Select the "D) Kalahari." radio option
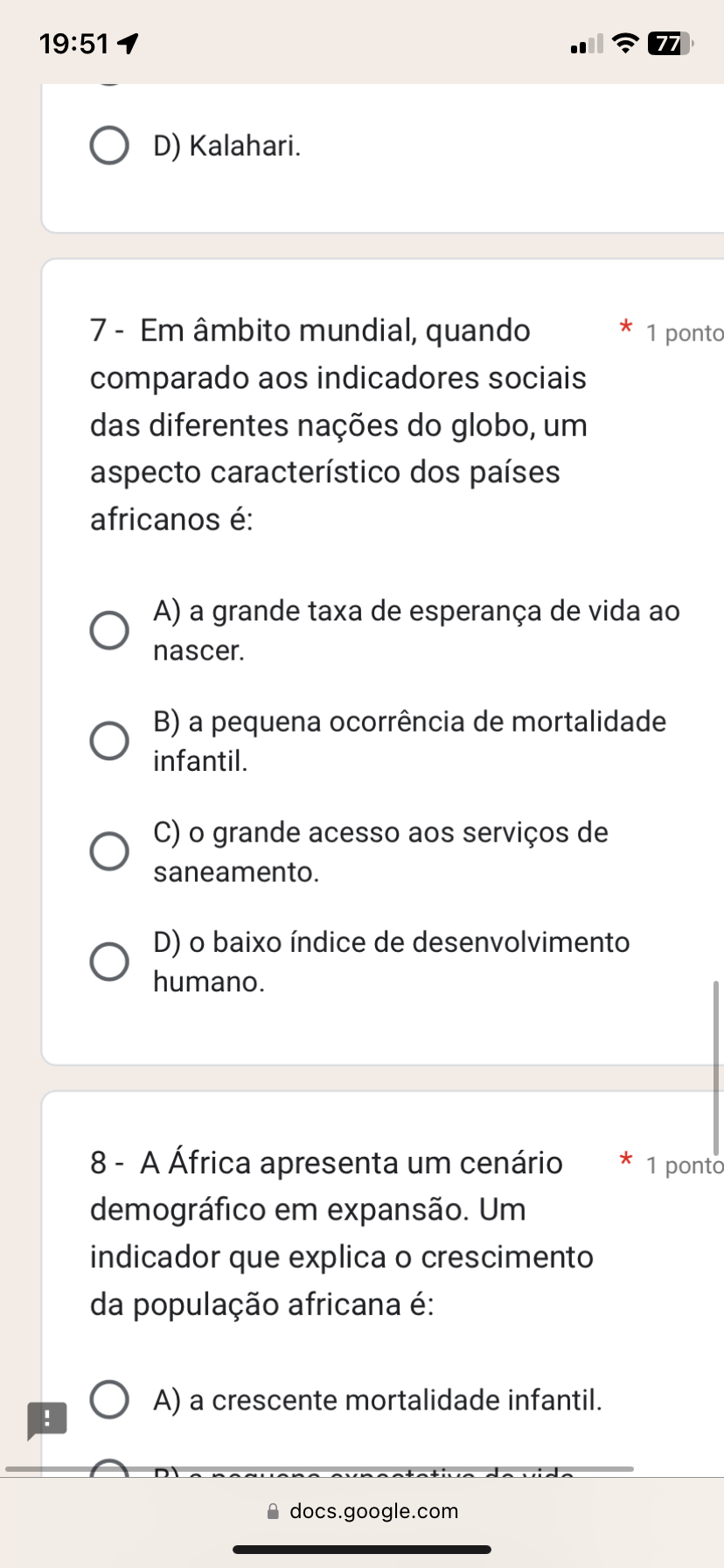The width and height of the screenshot is (724, 1568). [x=109, y=145]
